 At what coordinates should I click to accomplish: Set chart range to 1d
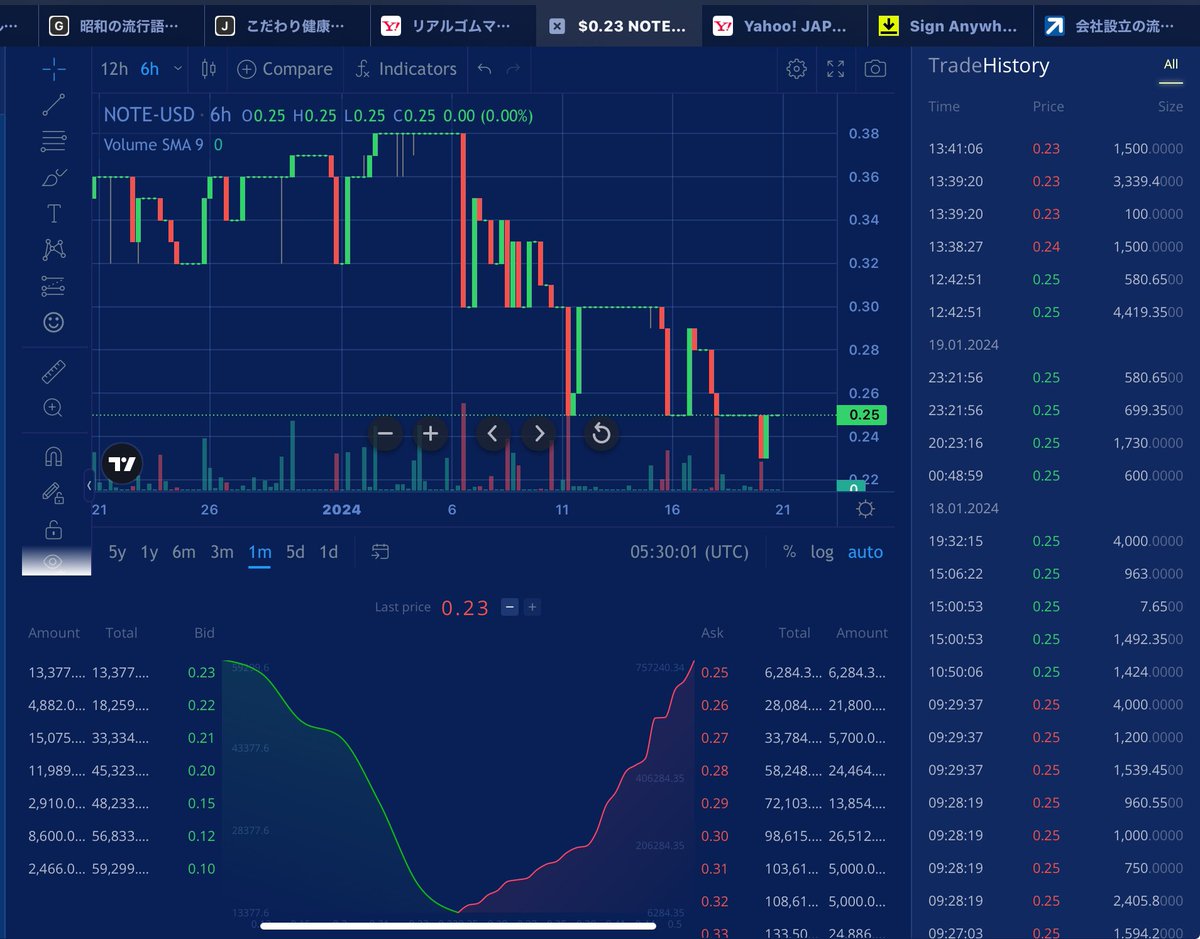tap(329, 552)
